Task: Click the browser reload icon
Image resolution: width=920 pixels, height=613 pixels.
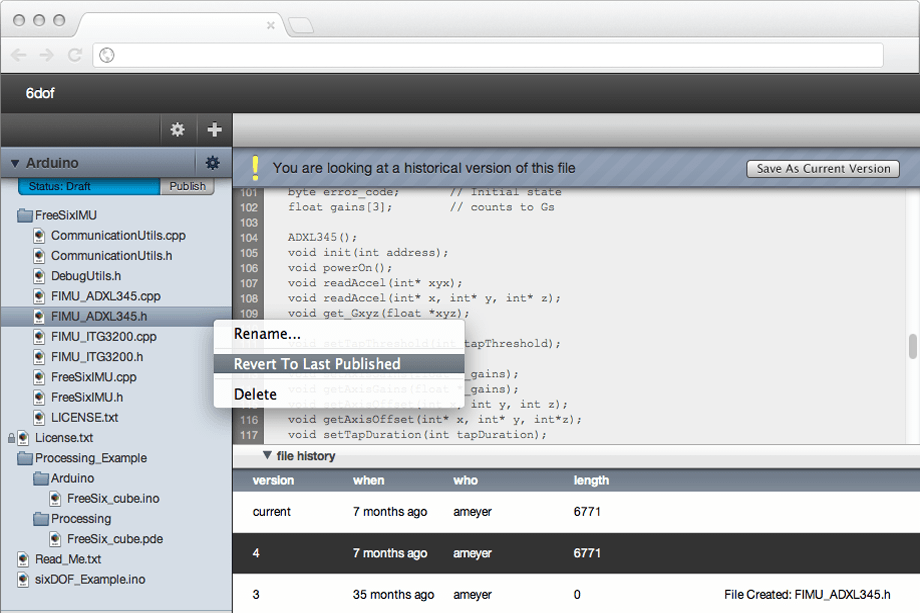Action: tap(75, 55)
